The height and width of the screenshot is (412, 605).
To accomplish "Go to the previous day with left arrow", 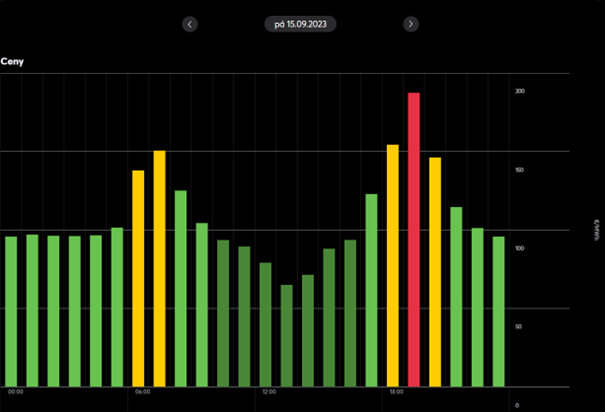I will pos(191,24).
